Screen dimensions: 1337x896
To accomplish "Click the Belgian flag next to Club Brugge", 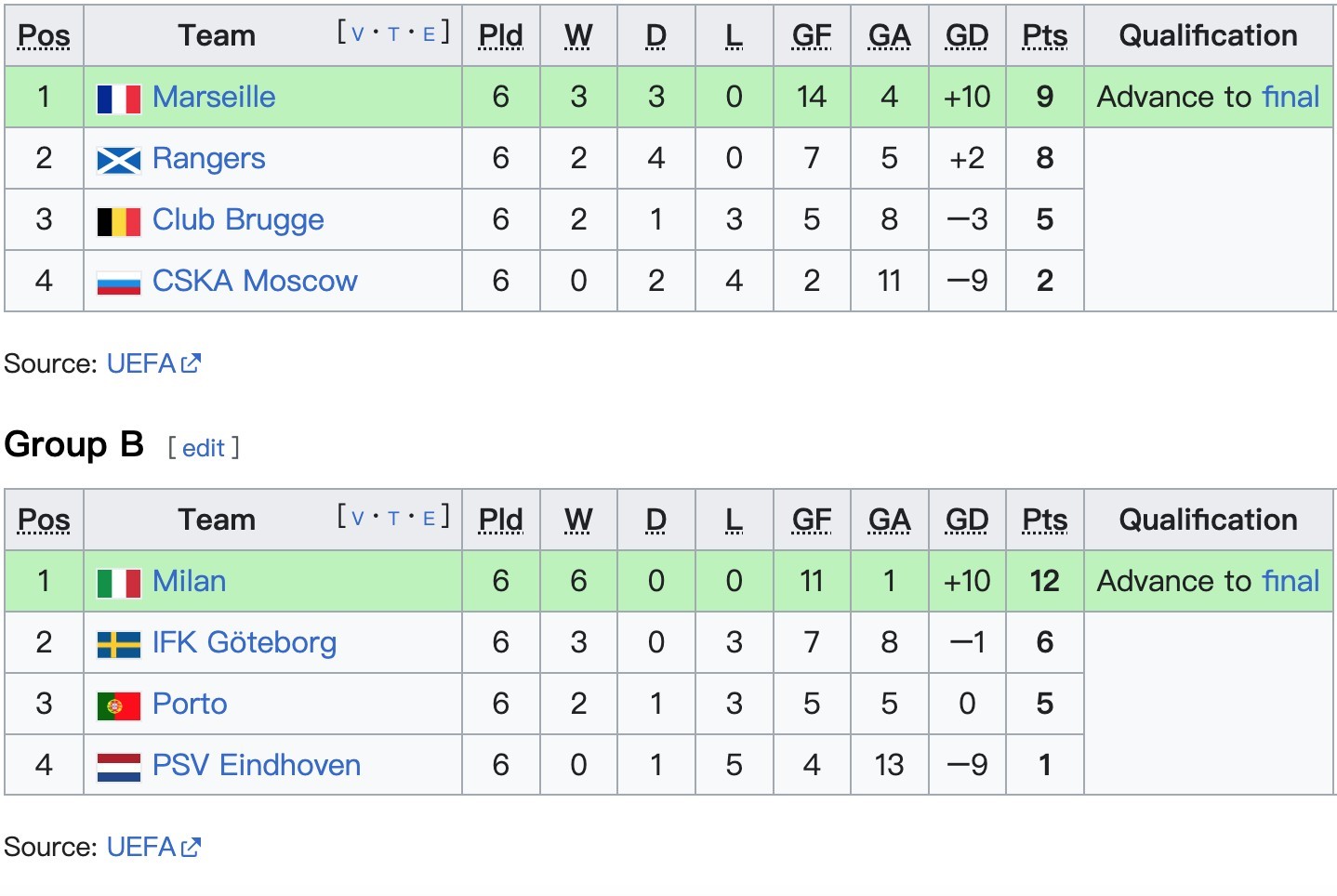I will click(x=119, y=221).
